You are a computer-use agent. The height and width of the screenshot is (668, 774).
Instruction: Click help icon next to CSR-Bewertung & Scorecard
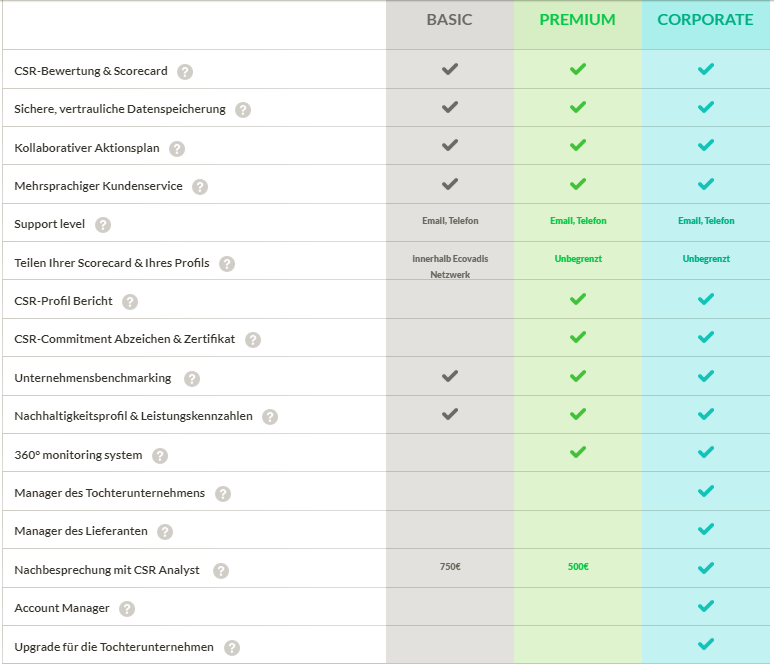(x=185, y=72)
